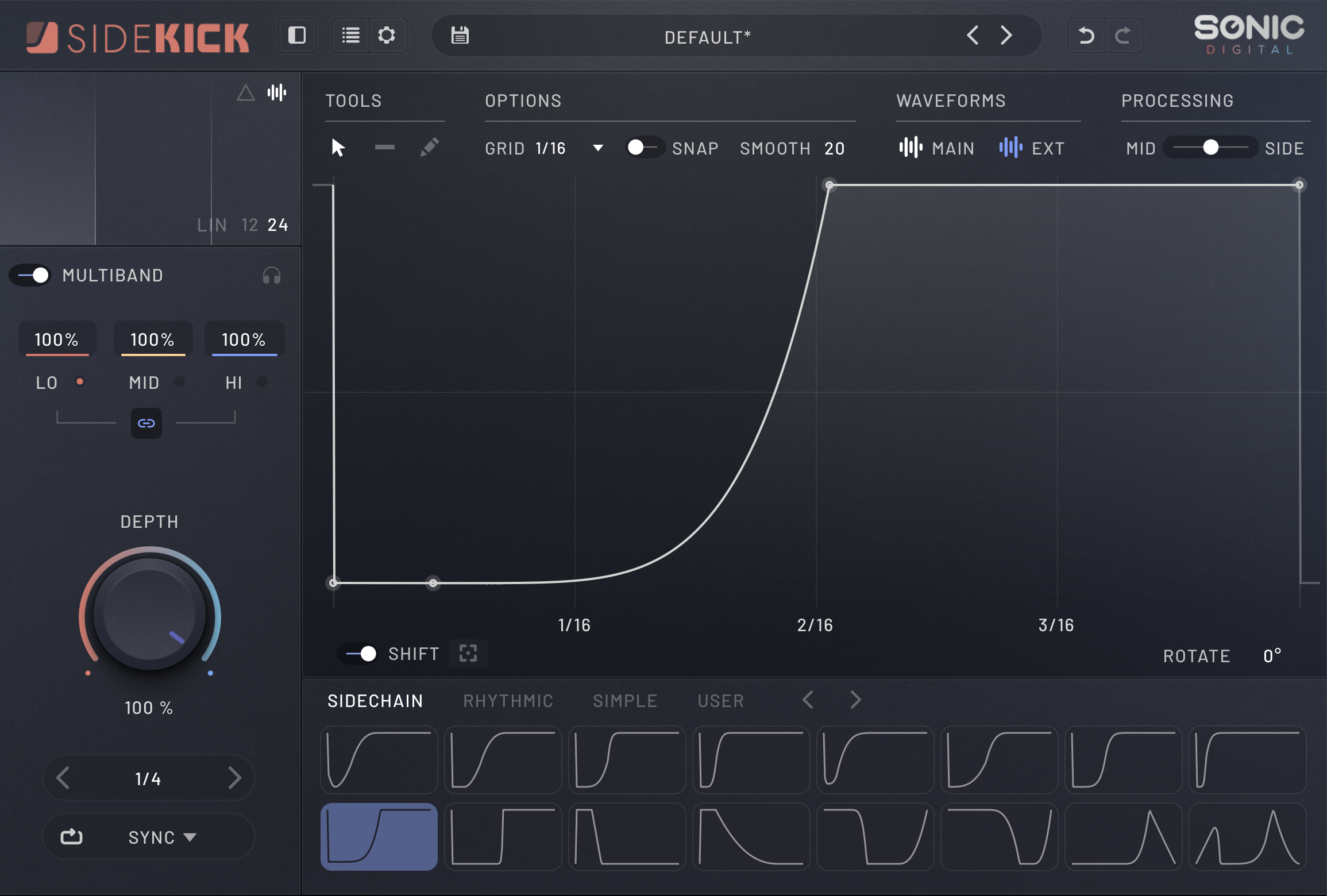
Task: Switch to the SIDECHAIN shapes tab
Action: (x=375, y=701)
